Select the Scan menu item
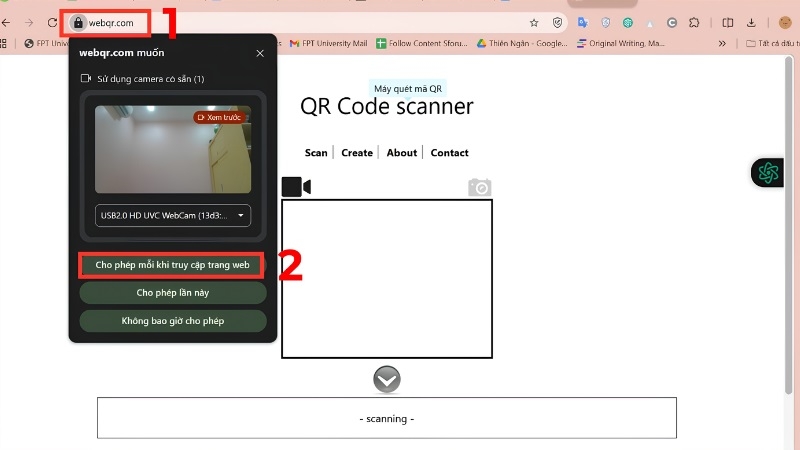This screenshot has height=450, width=800. [x=316, y=153]
